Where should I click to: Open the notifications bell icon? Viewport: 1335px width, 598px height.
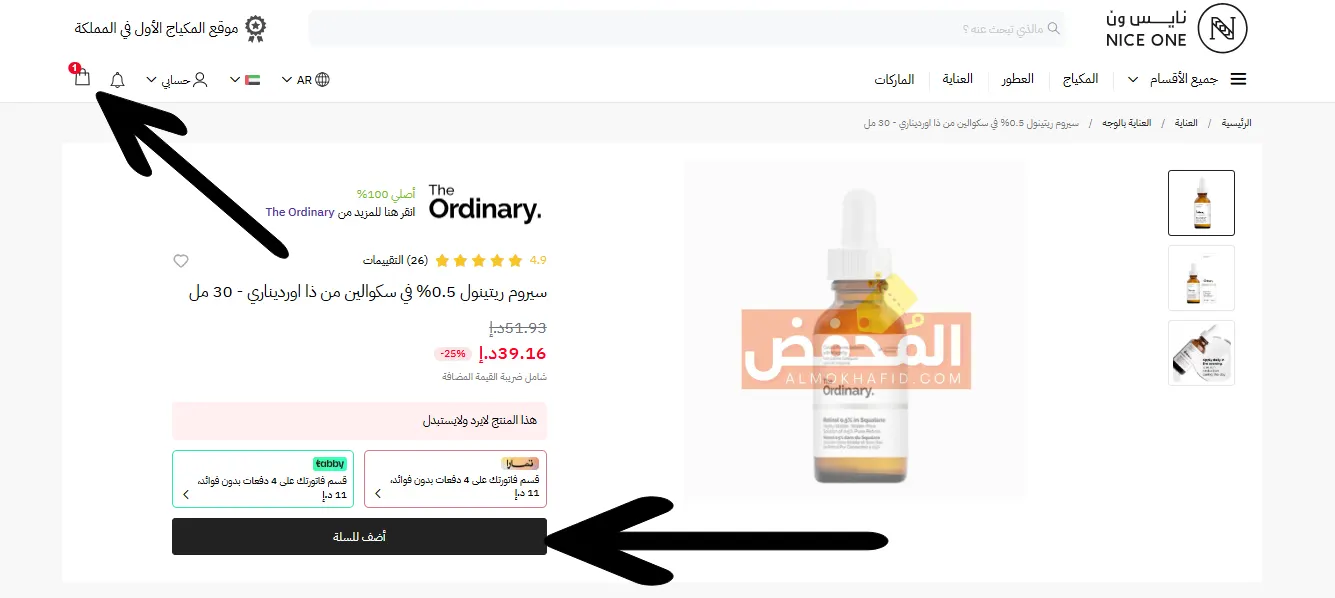[x=118, y=80]
